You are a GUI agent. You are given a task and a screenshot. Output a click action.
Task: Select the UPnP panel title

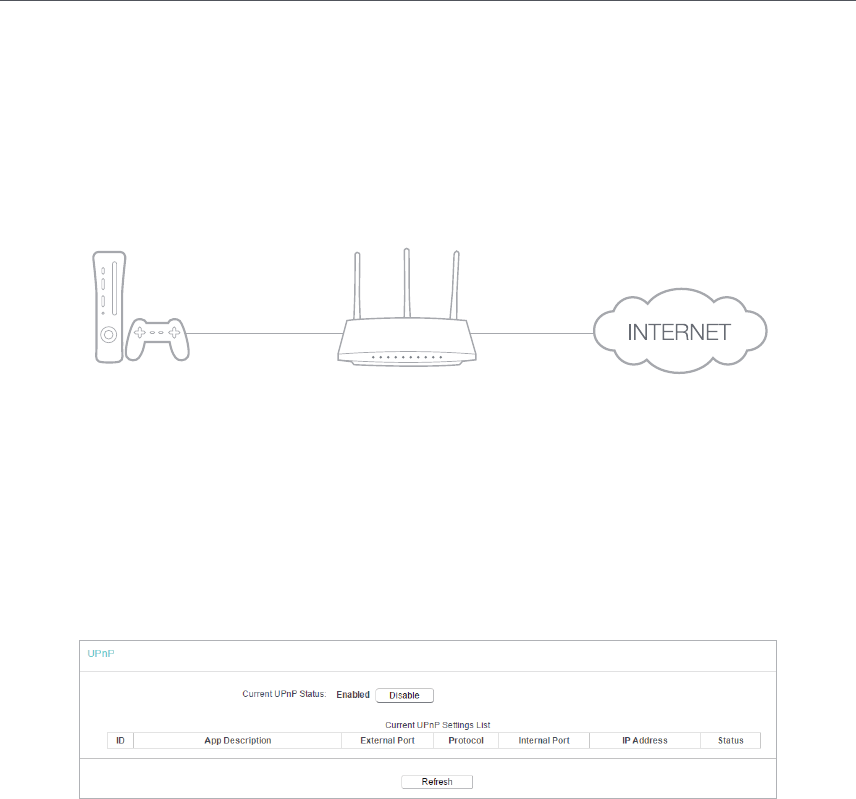101,653
